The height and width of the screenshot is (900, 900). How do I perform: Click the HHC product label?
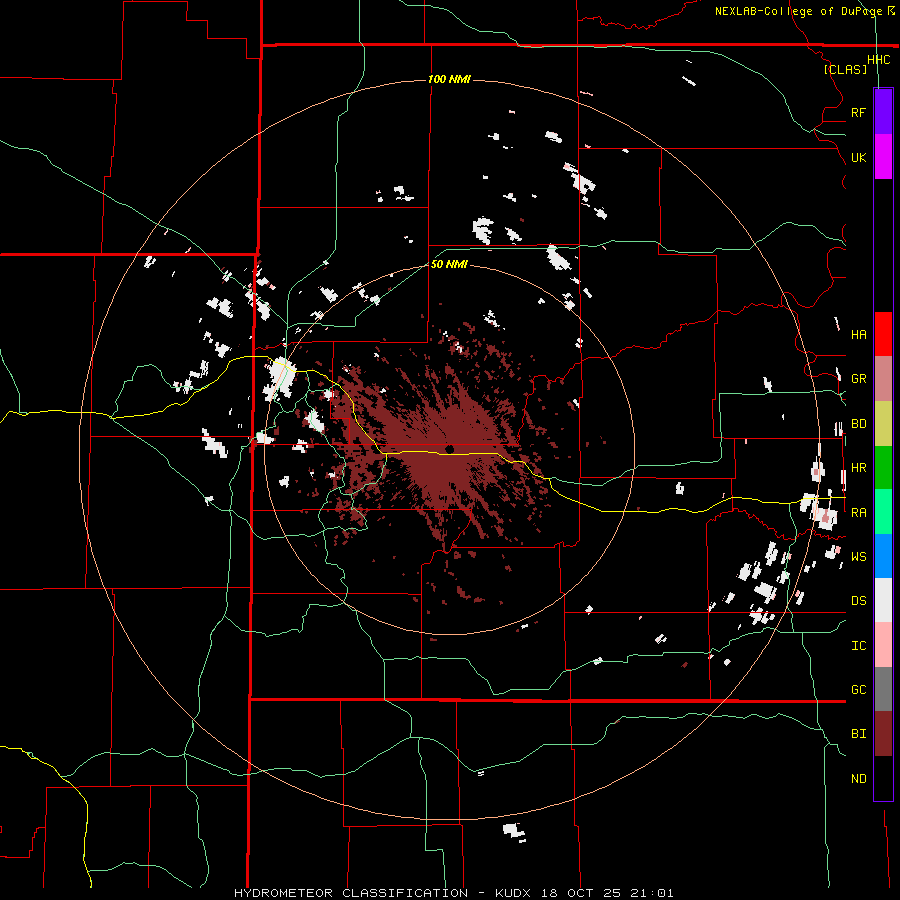(878, 60)
